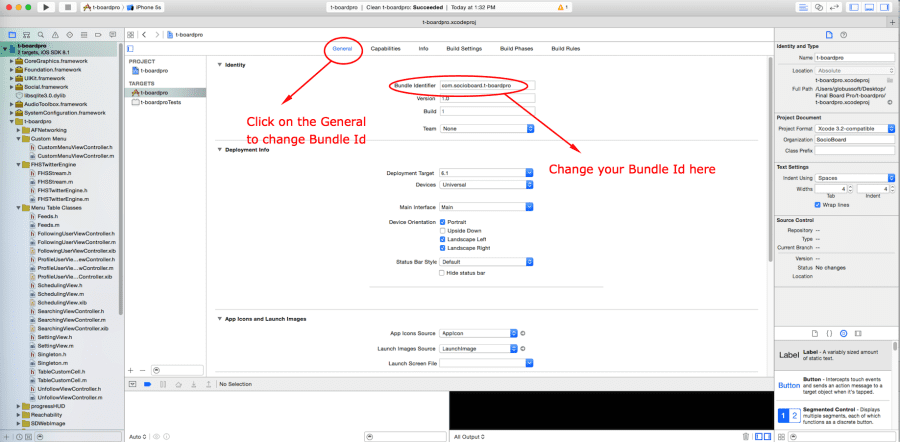Switch to the Version editor
Screen dimensions: 900x442
[x=834, y=7]
